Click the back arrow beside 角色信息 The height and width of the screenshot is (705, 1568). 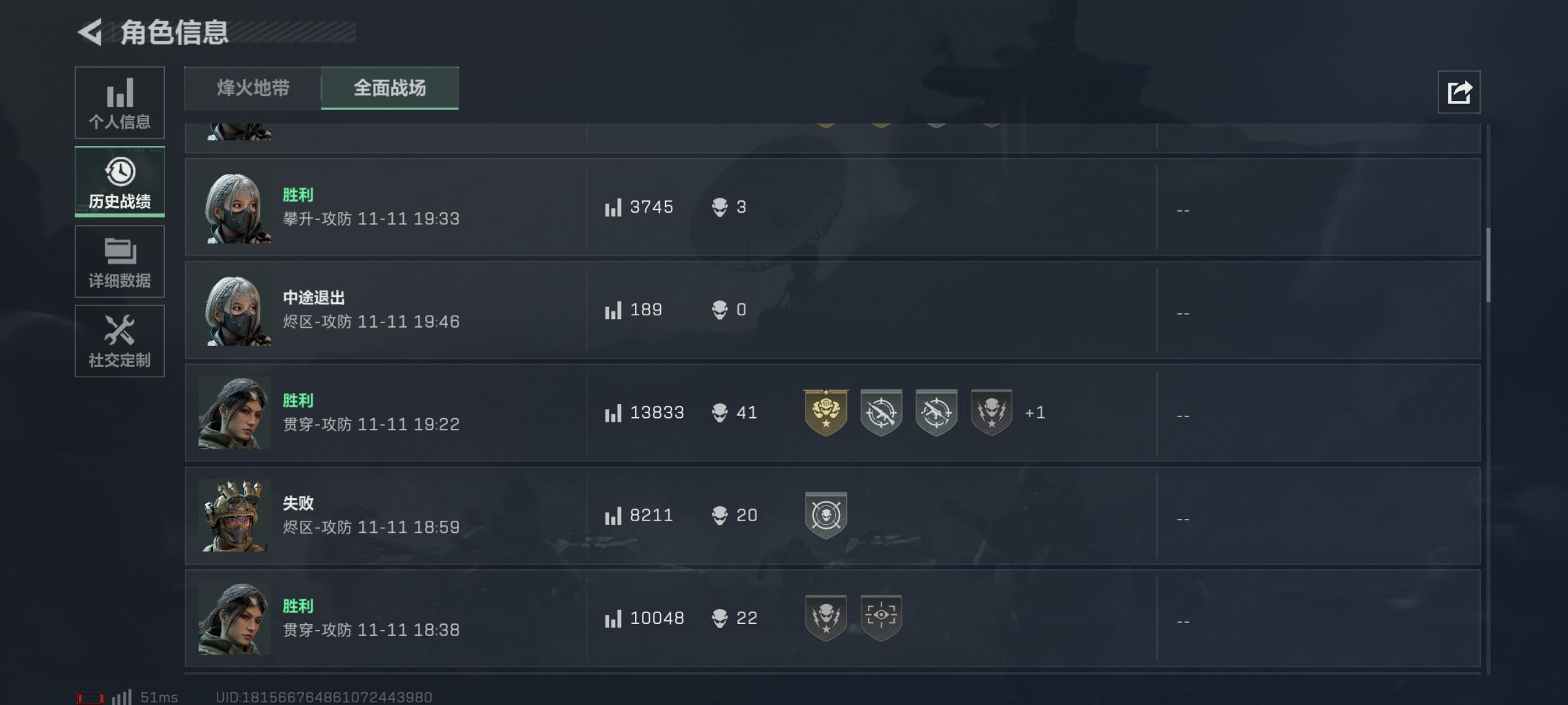click(x=91, y=32)
